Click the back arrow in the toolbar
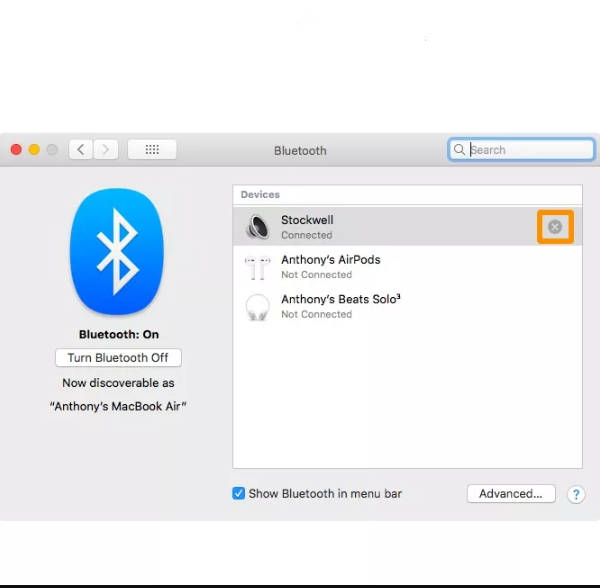The image size is (600, 588). coord(81,150)
